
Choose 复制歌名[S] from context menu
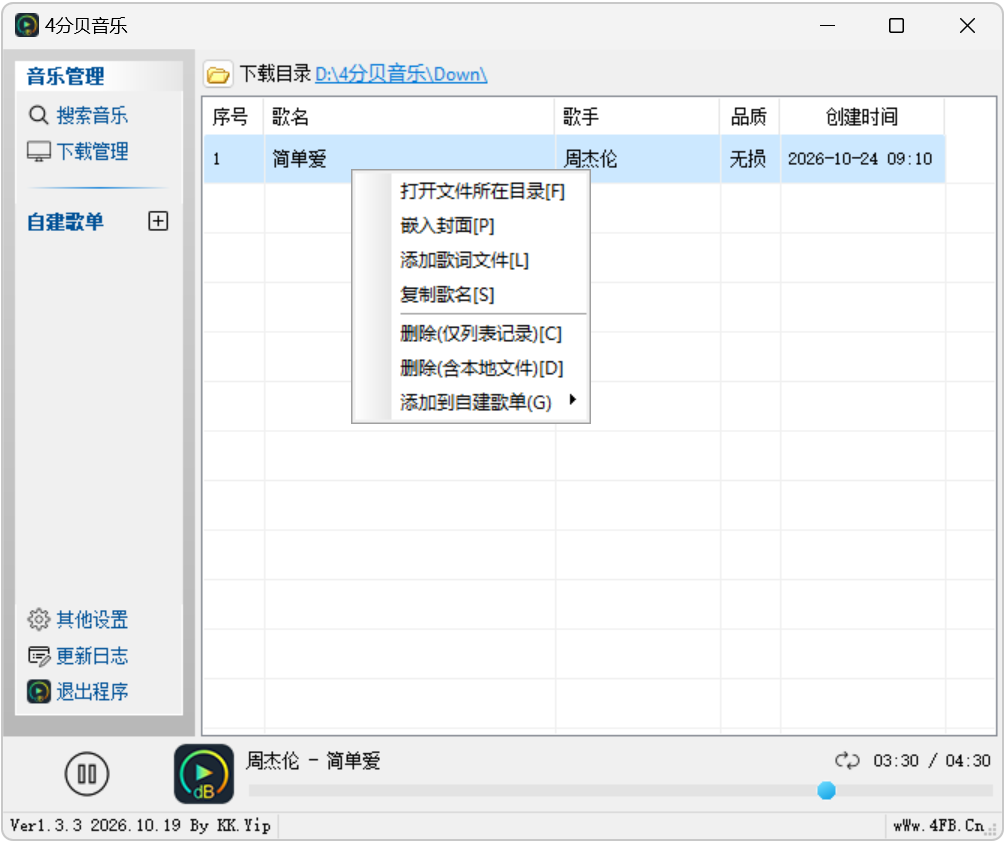click(447, 295)
